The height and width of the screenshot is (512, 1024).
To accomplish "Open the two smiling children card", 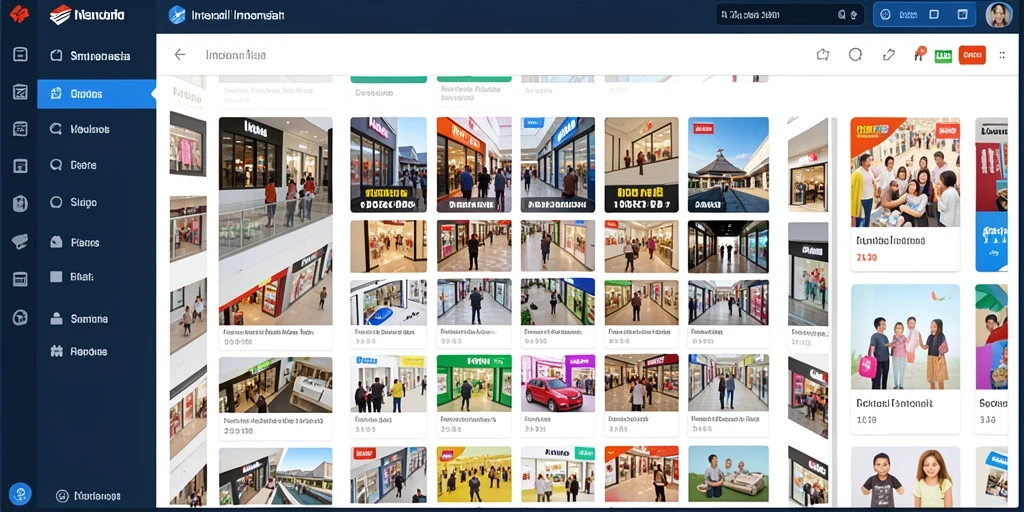I will (905, 477).
